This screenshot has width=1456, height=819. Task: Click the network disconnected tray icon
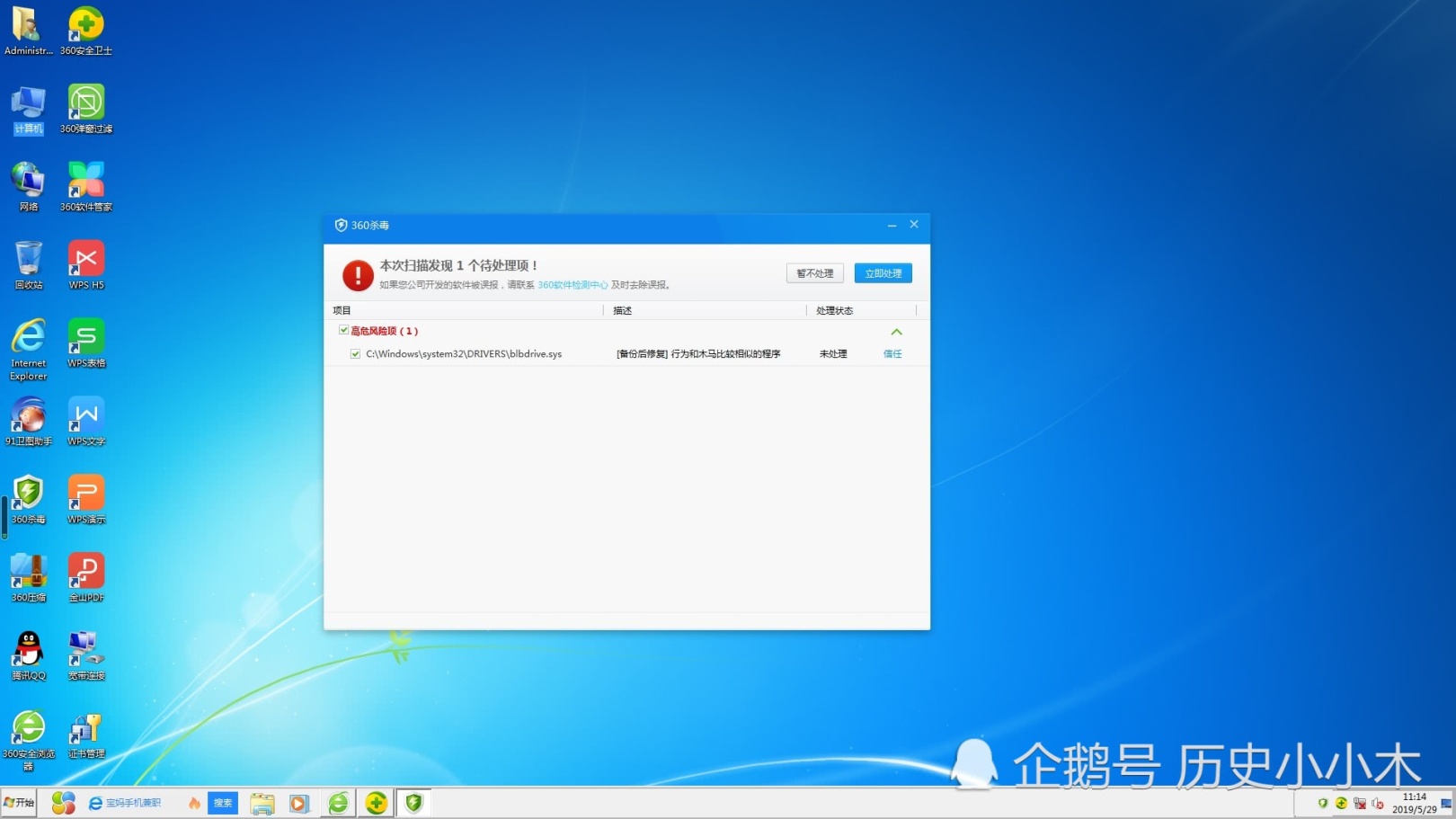[1360, 803]
